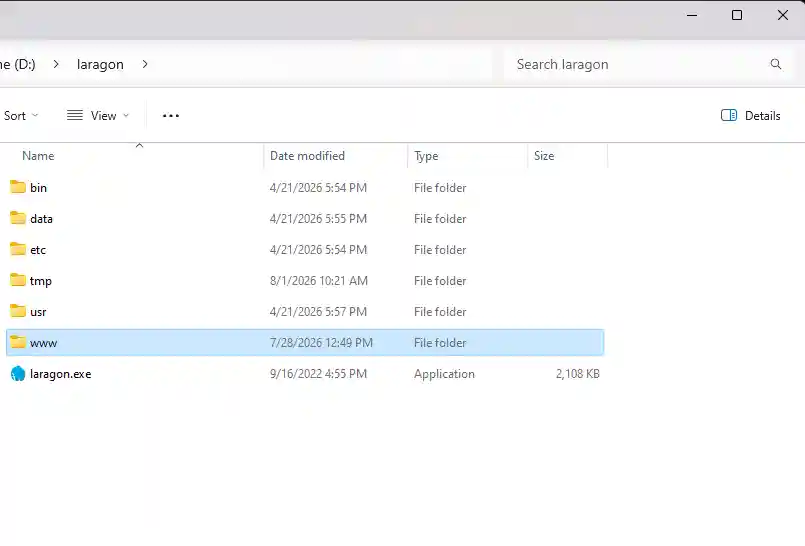The width and height of the screenshot is (805, 546).
Task: Expand chevron after laragon in breadcrumb
Action: coord(145,64)
